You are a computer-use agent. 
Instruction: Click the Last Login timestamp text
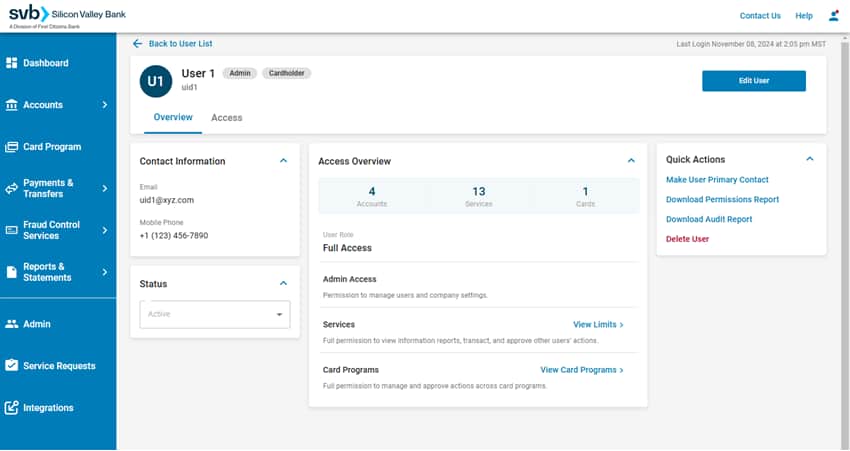751,44
